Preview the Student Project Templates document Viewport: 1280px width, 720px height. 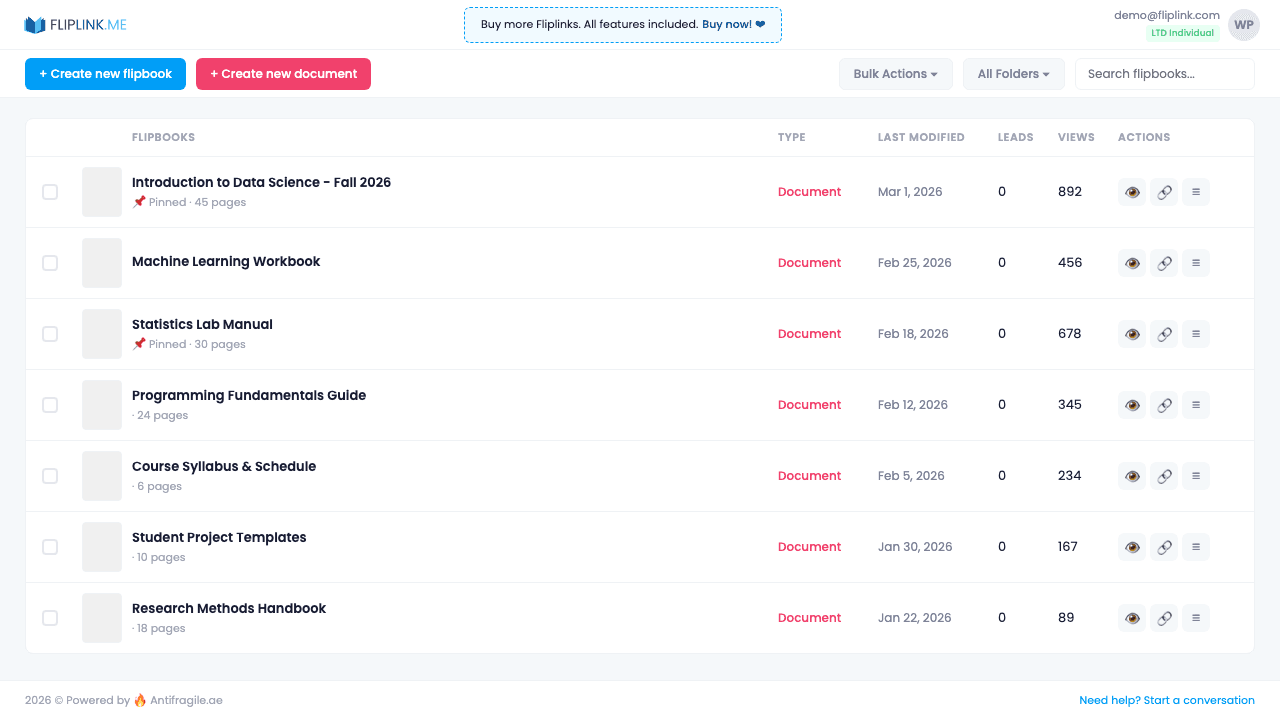tap(1131, 546)
